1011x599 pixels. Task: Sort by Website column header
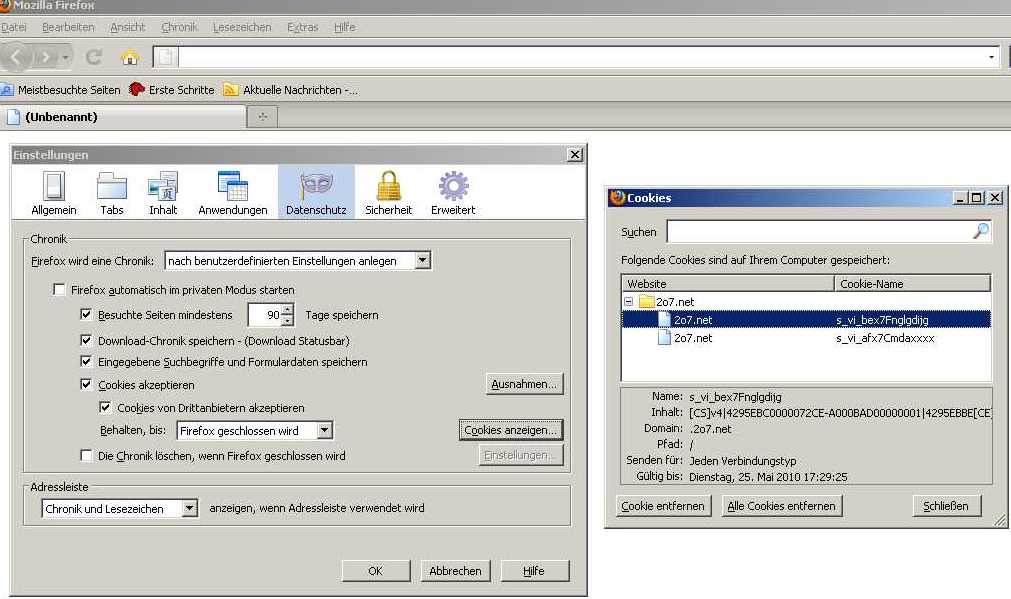728,283
